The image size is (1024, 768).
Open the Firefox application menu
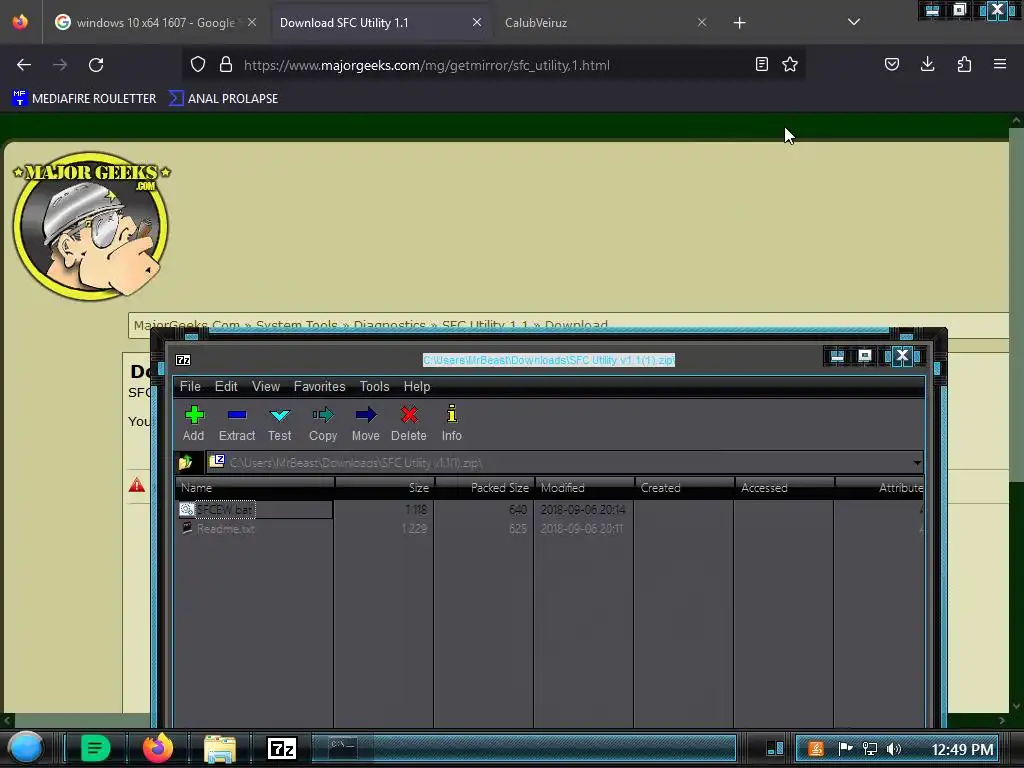[x=1000, y=64]
